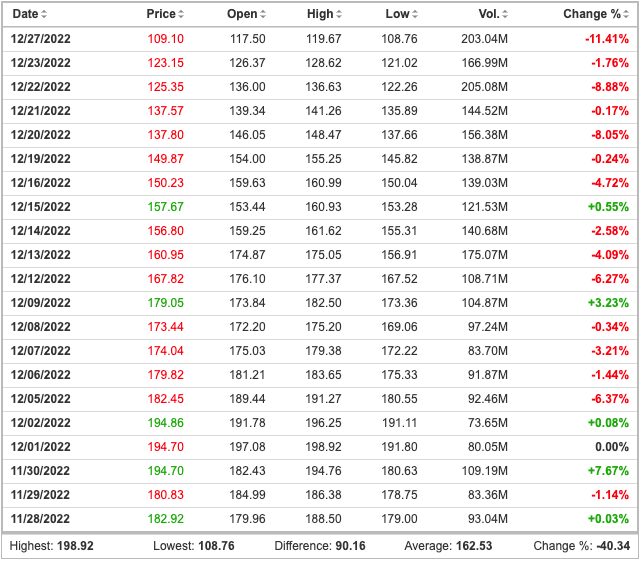Click the volume 175.07M cell
The height and width of the screenshot is (561, 640).
click(484, 255)
